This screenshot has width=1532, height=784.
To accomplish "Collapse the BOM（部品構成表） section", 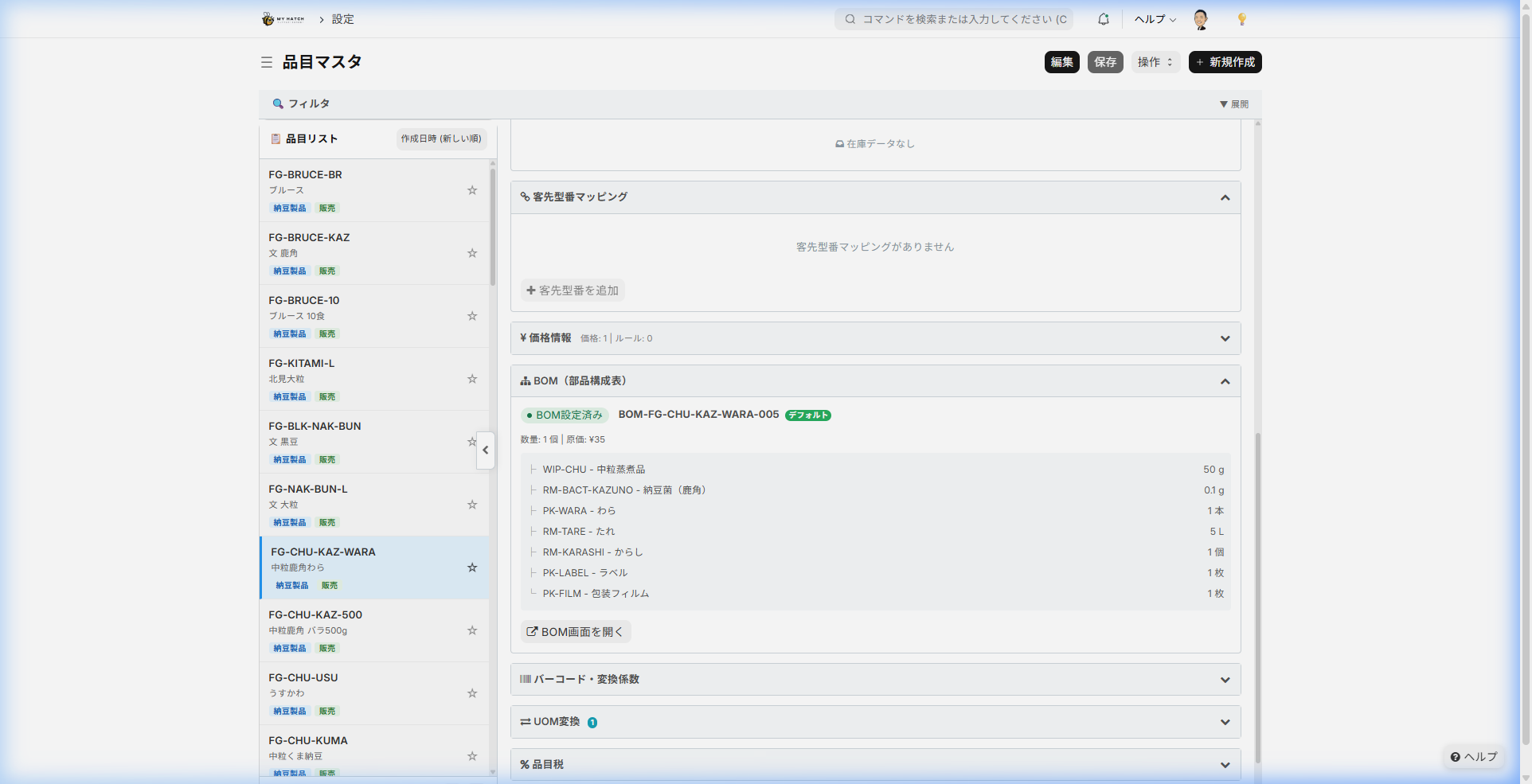I will 1225,381.
